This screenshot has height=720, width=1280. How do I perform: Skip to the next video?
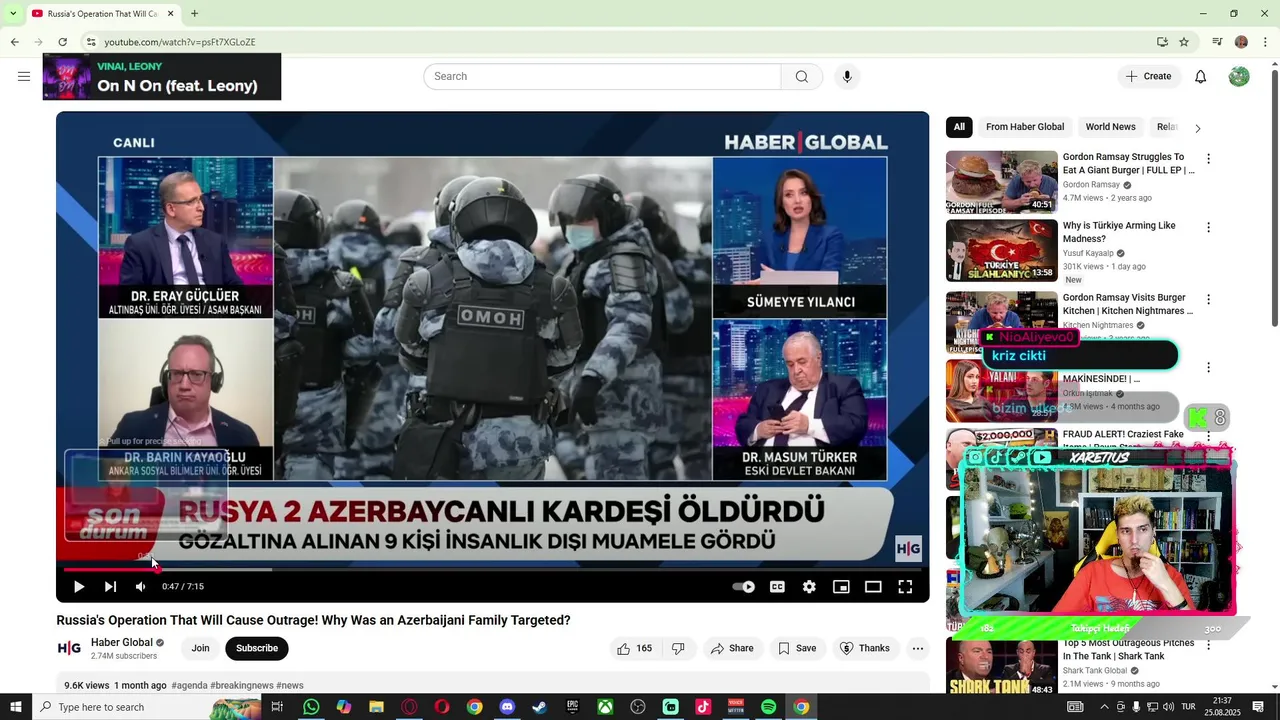pos(110,587)
